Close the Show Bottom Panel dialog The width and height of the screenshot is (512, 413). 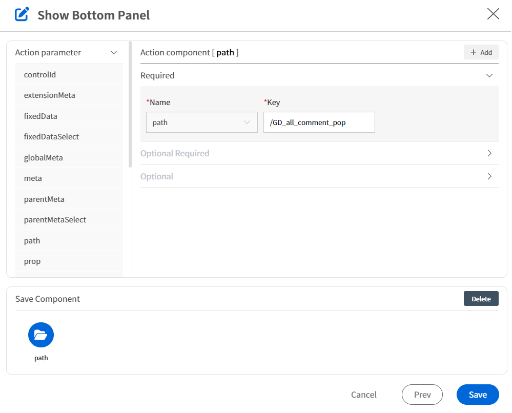pos(493,14)
